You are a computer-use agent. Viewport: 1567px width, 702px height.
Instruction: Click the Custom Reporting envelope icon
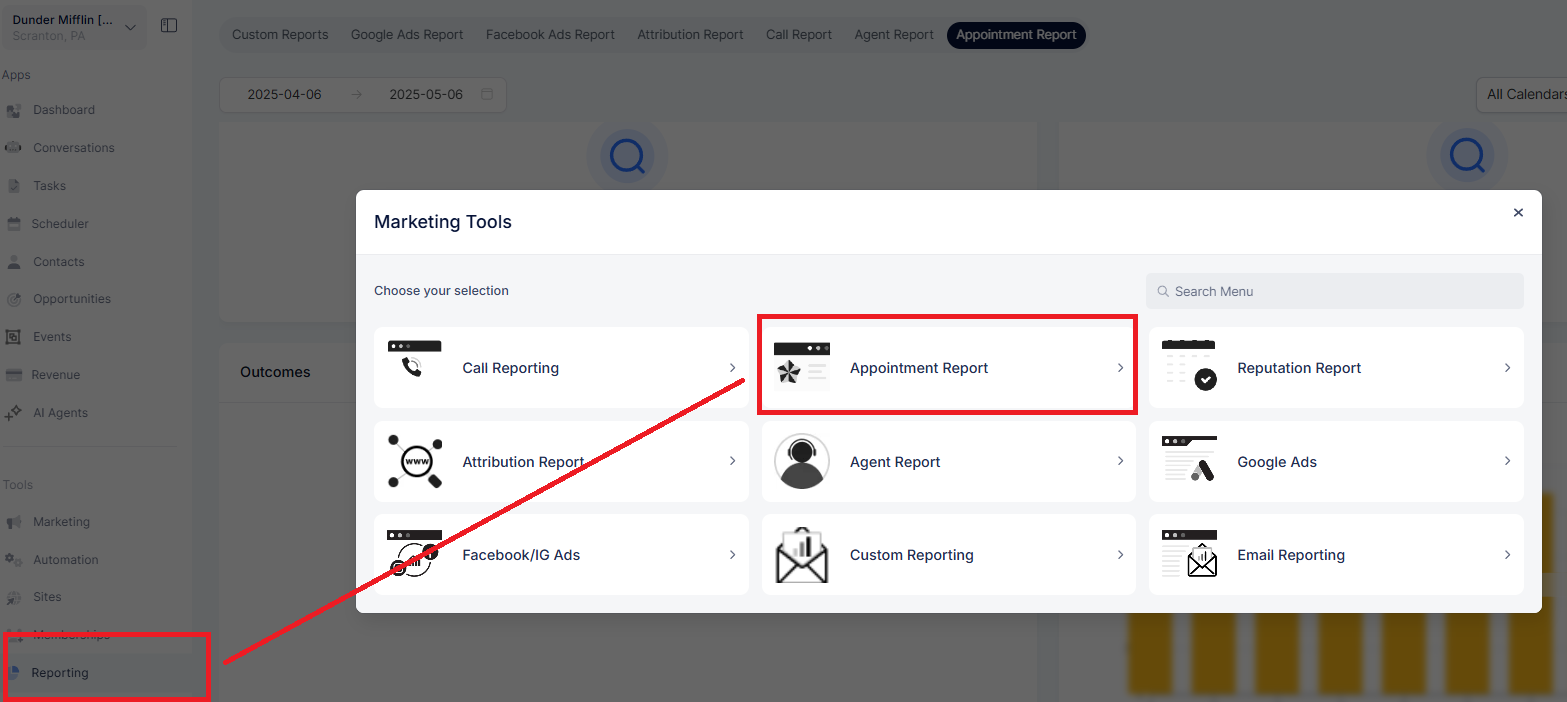[801, 555]
